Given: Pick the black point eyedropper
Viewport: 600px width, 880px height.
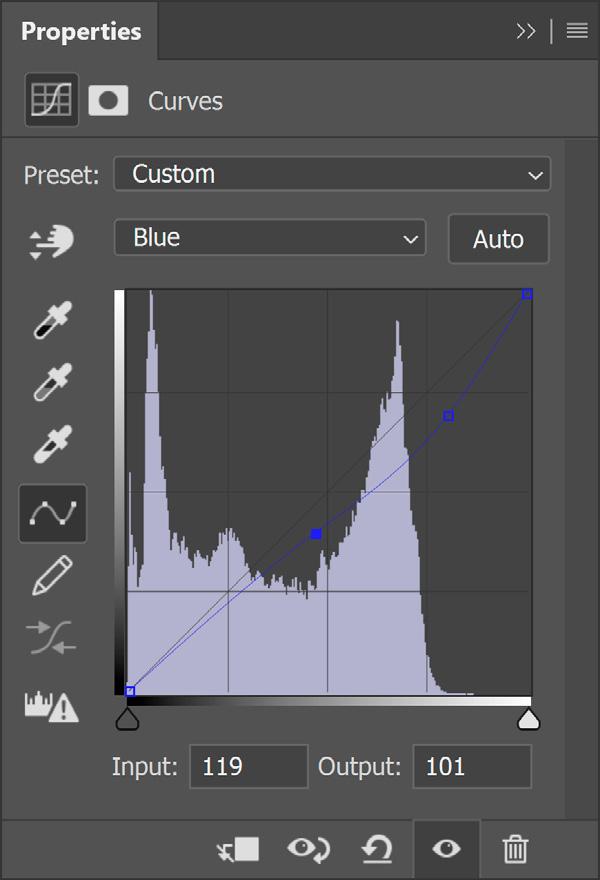Looking at the screenshot, I should pos(52,321).
